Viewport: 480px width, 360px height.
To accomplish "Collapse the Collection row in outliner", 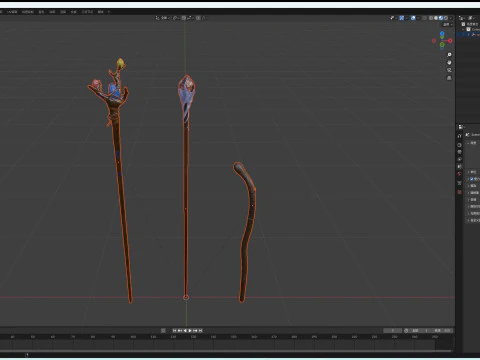I will tap(463, 29).
